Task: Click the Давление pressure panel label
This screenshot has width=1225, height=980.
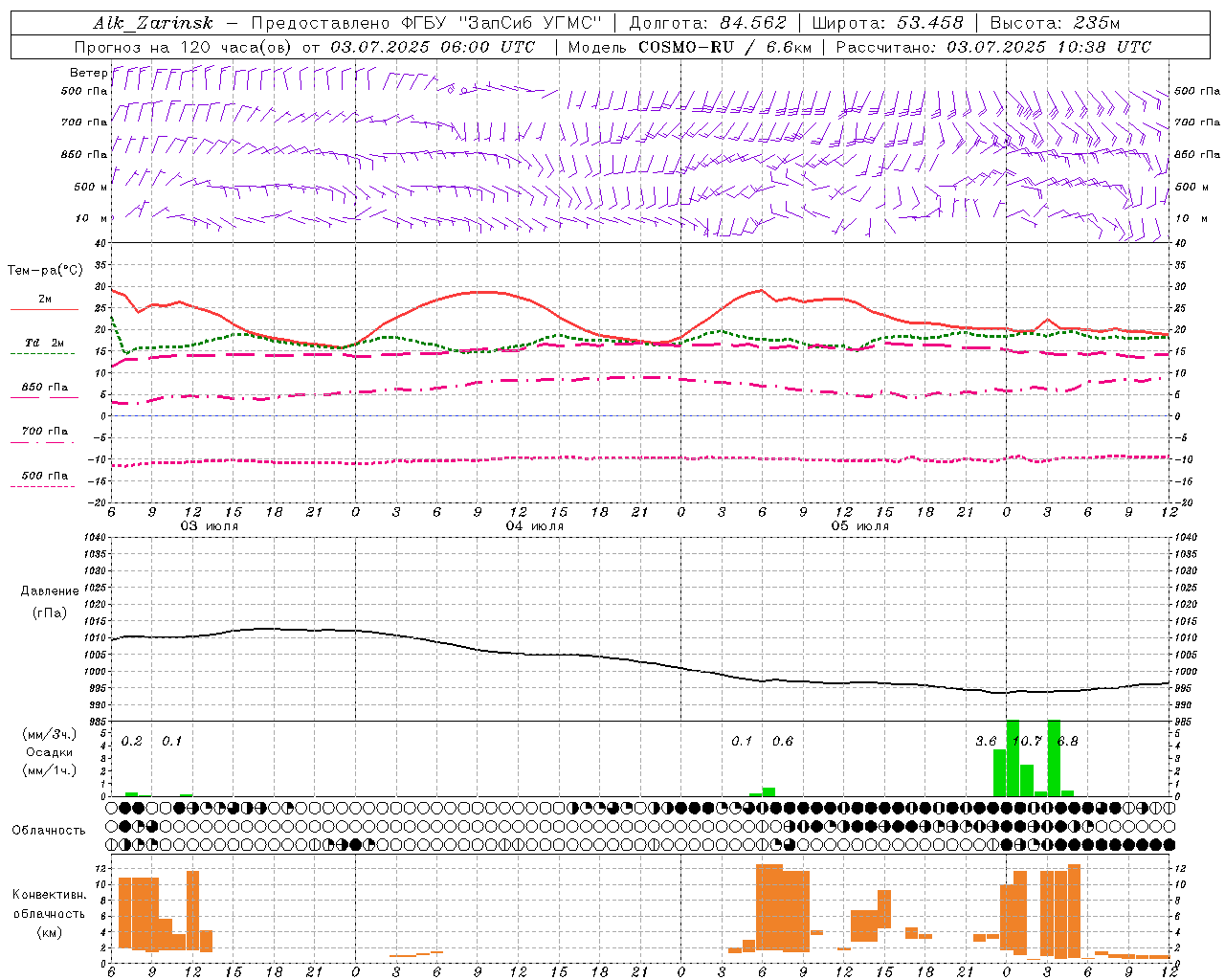Action: point(50,591)
